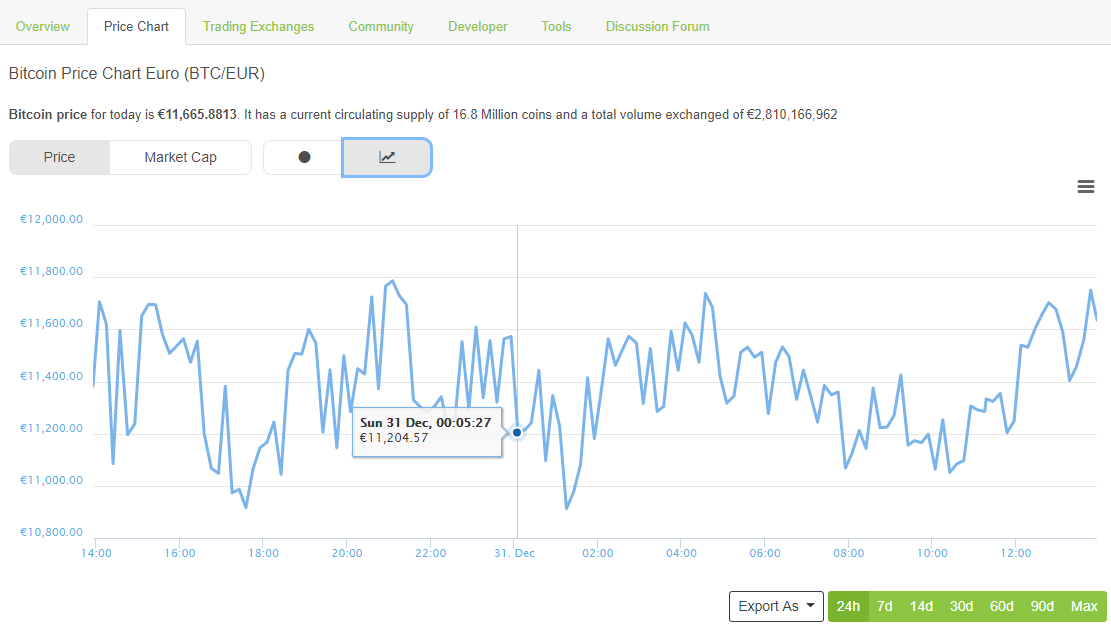Select the line chart mode button
This screenshot has width=1111, height=626.
tap(387, 157)
